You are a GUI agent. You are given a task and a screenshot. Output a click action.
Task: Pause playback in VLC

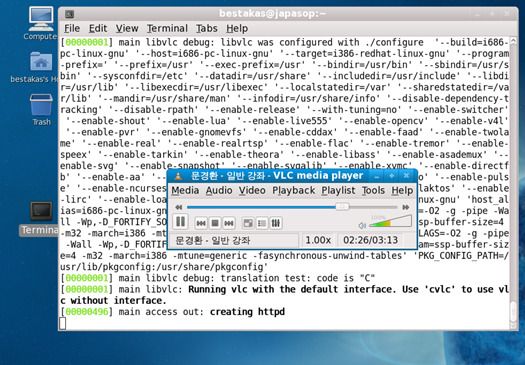click(x=180, y=222)
